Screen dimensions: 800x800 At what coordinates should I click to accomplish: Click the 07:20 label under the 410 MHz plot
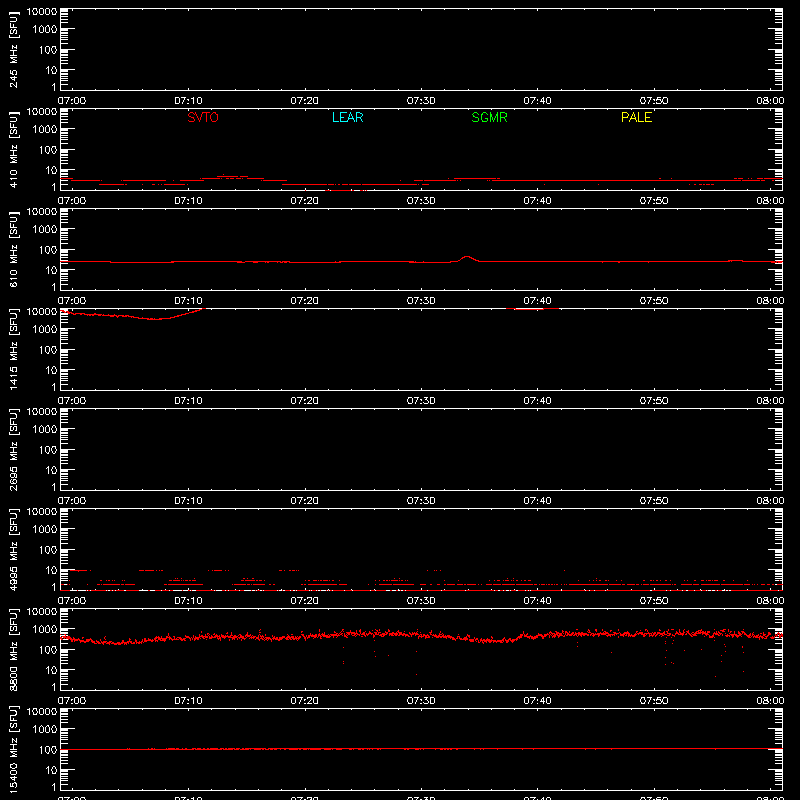305,201
